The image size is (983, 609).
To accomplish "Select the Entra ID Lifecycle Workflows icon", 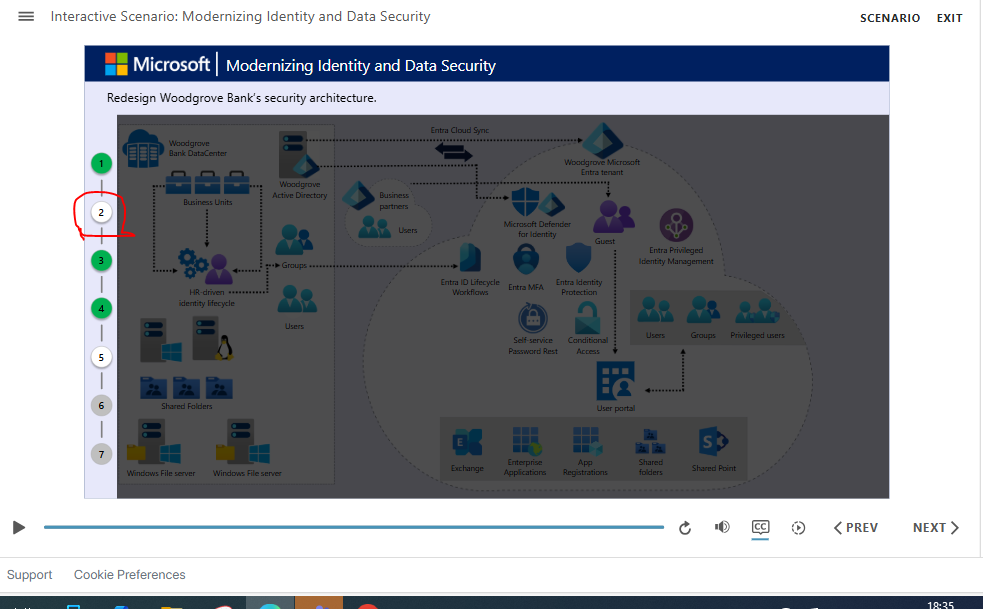I will point(470,259).
